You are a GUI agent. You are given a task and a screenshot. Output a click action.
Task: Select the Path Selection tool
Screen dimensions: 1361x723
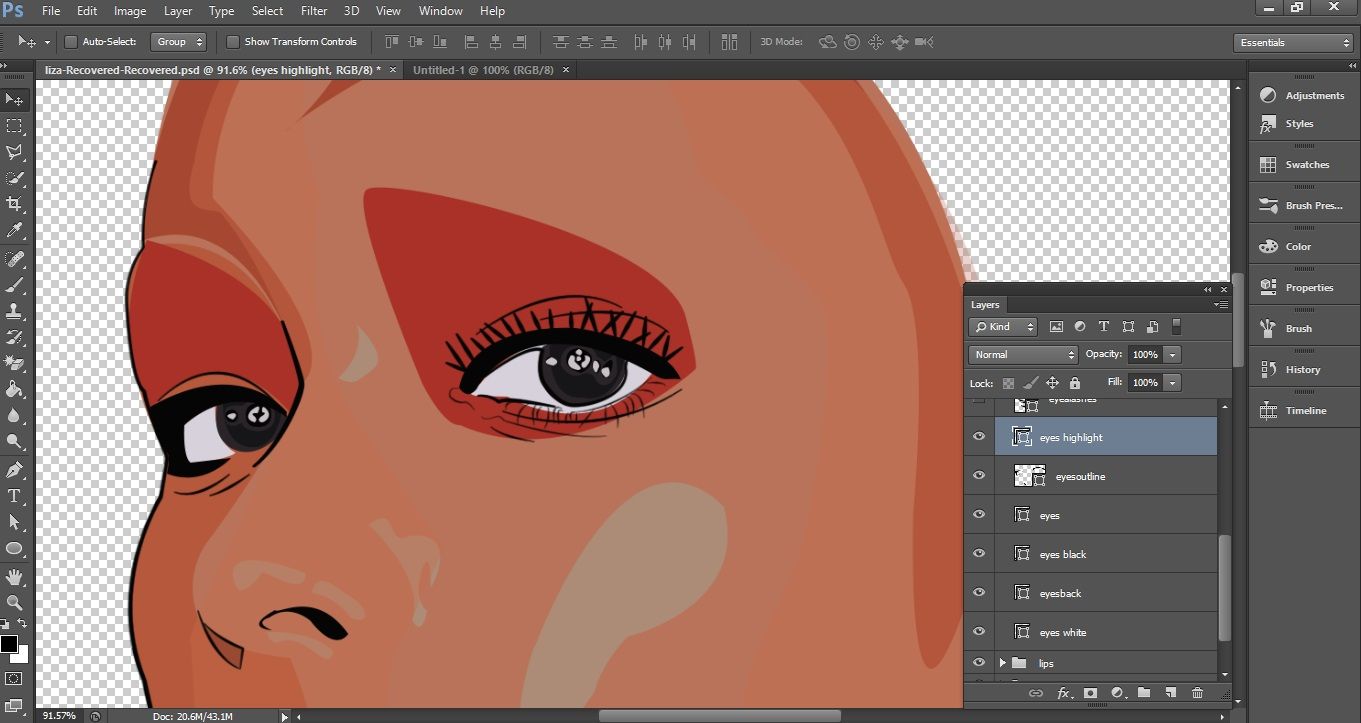coord(15,522)
